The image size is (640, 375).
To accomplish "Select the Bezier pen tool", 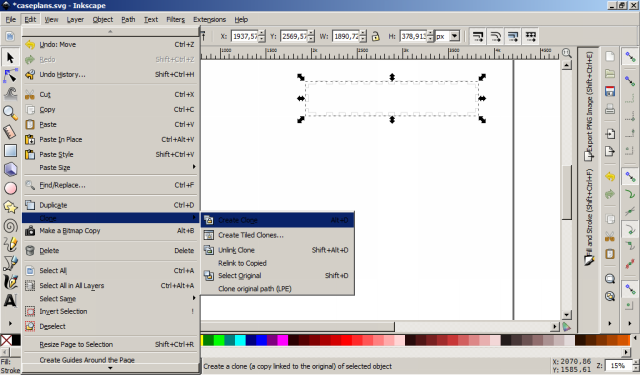I will 10,263.
